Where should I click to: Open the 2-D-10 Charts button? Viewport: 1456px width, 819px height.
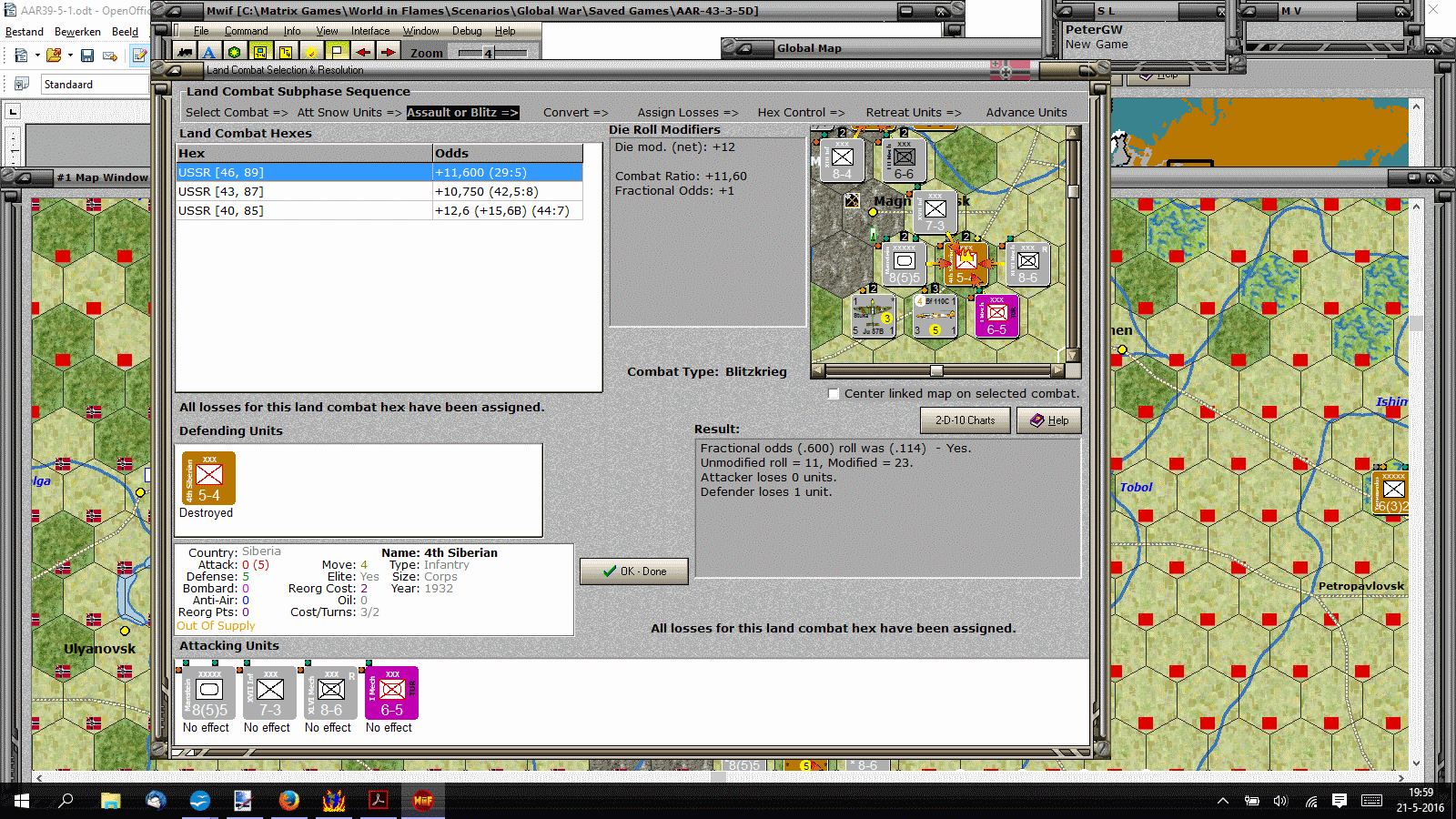point(966,420)
